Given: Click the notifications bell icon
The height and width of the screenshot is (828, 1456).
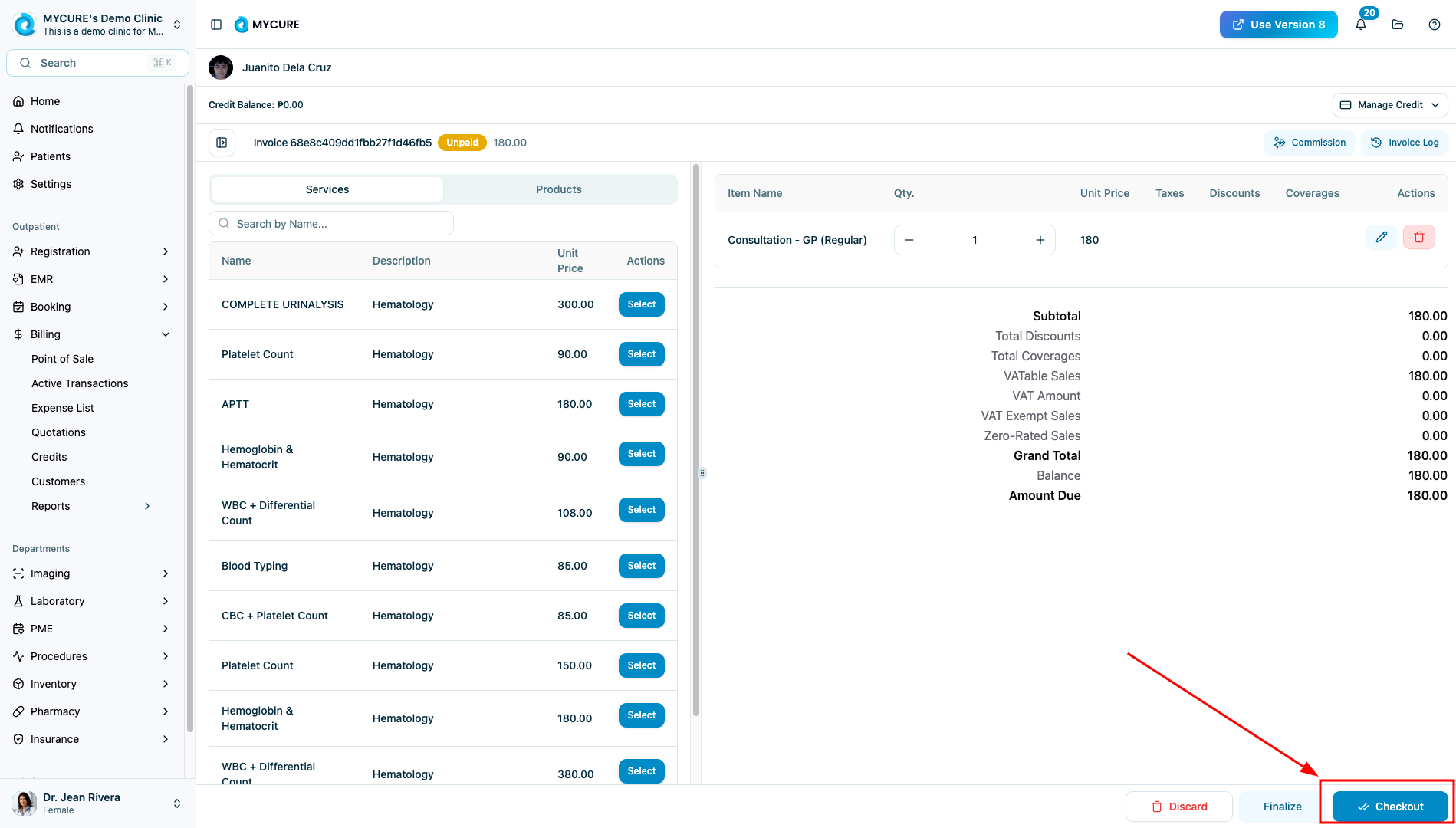Looking at the screenshot, I should coord(1361,25).
